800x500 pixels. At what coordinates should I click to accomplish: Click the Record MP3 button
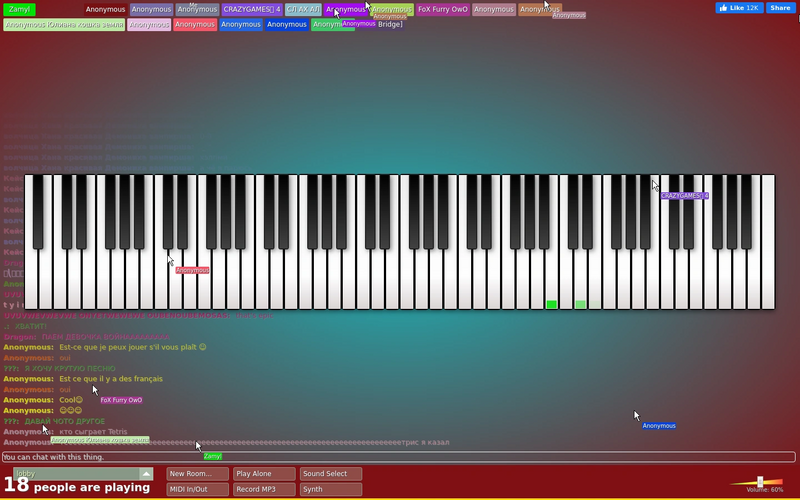tap(264, 489)
